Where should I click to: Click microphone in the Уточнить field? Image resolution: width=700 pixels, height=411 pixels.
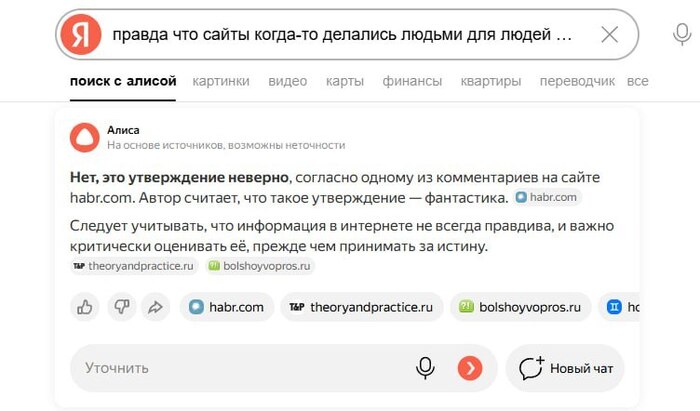tap(426, 368)
